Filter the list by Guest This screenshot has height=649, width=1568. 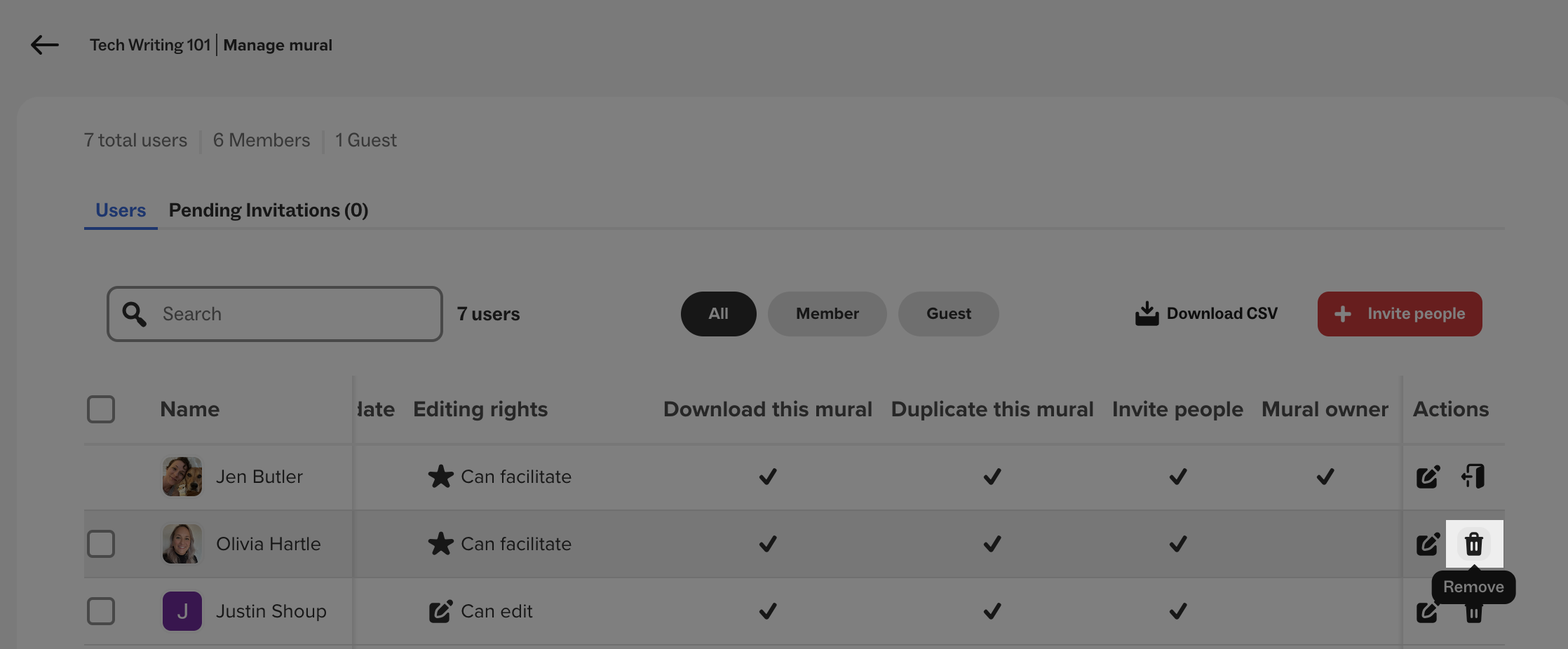[x=948, y=314]
